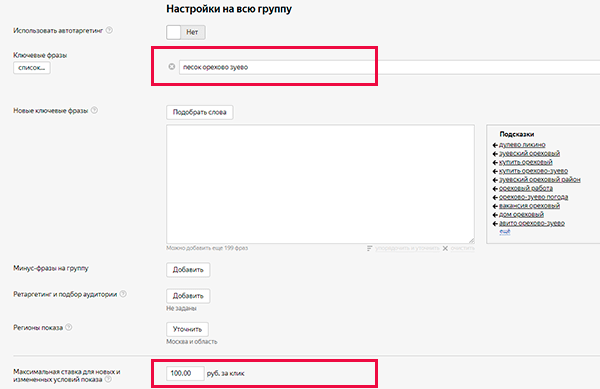Toggle the autotargeting switch labeled Нет

186,32
